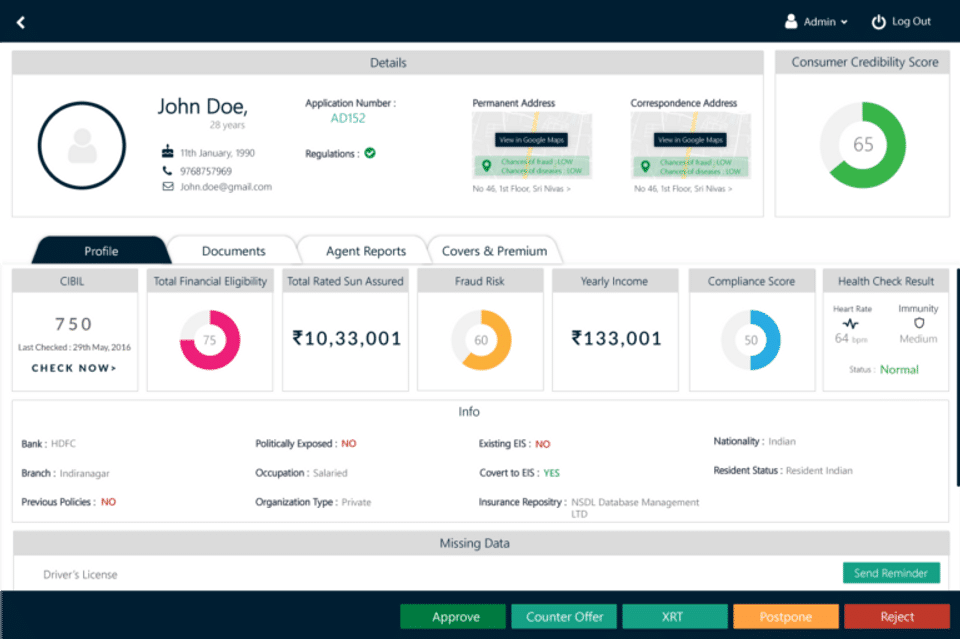Click the profile photo placeholder avatar

pos(82,146)
